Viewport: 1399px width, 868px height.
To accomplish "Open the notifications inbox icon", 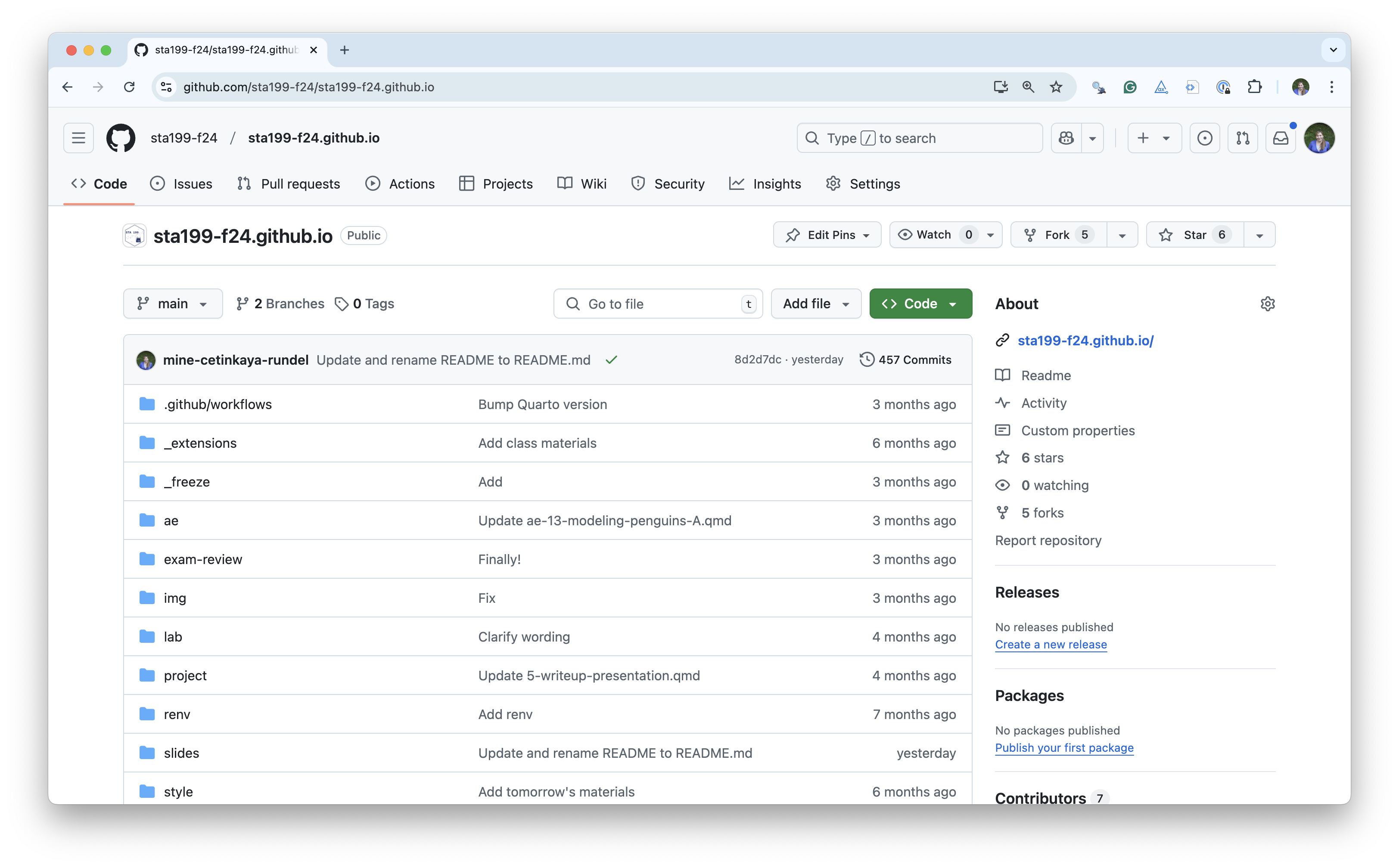I will coord(1280,138).
